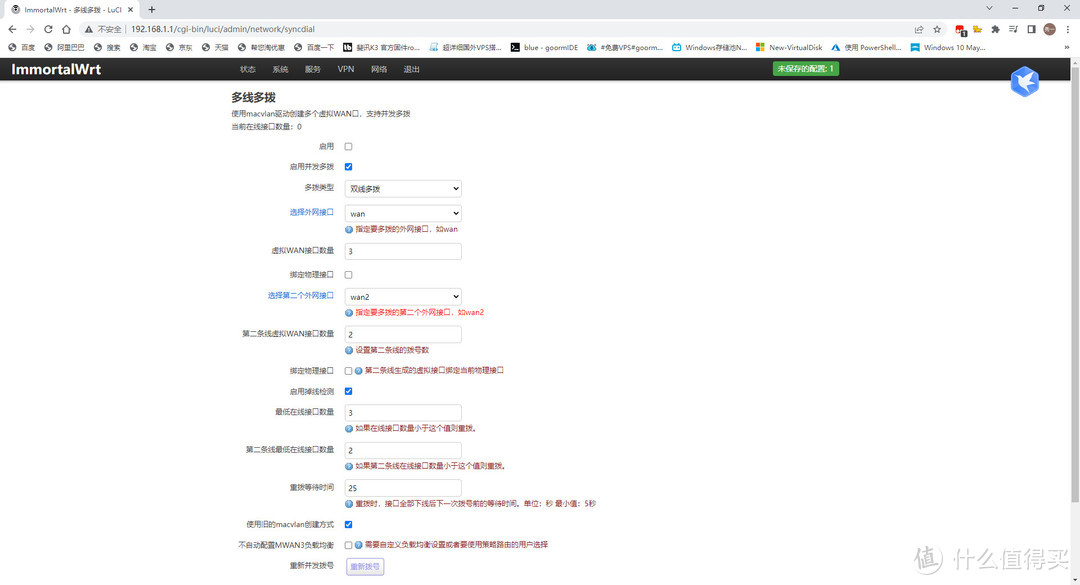This screenshot has width=1080, height=585.
Task: Click the 未保存的配置 green badge
Action: (x=806, y=69)
